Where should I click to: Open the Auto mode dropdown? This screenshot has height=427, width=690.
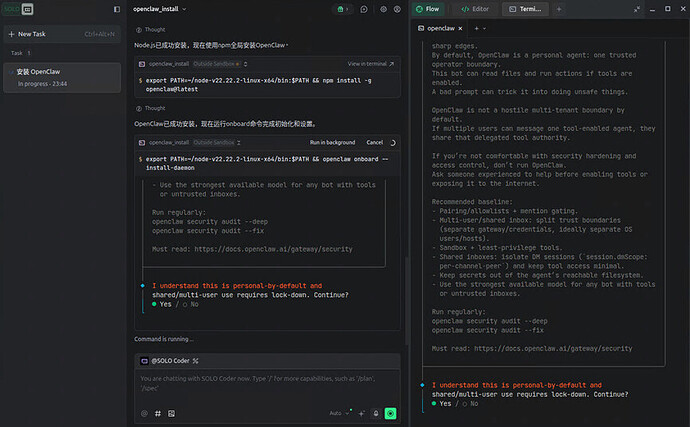coord(339,413)
